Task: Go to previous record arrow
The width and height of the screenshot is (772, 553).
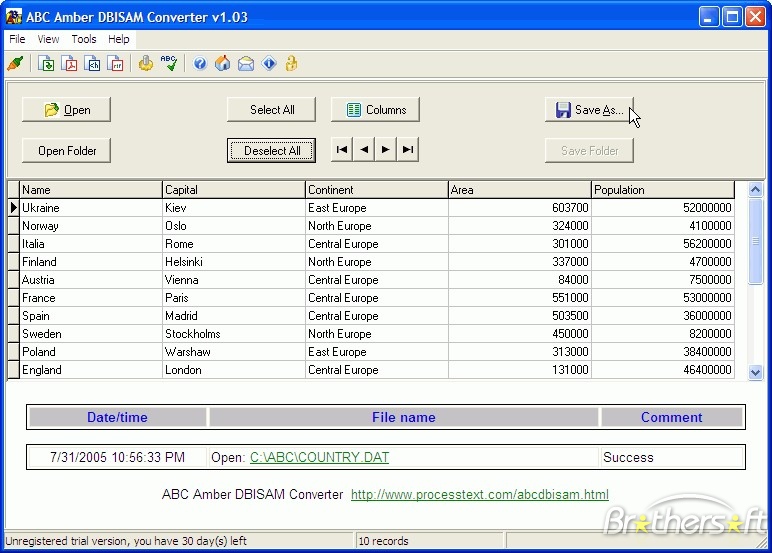Action: point(364,150)
